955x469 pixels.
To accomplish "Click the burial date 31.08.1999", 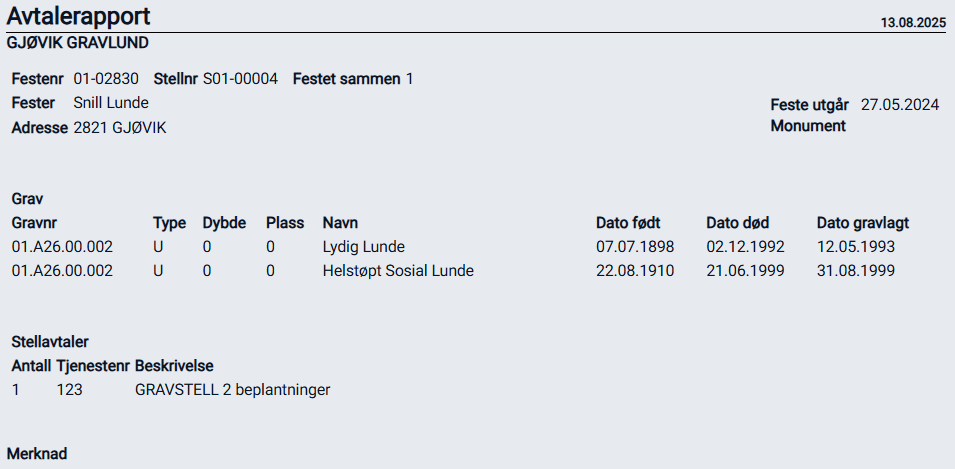I will click(855, 270).
